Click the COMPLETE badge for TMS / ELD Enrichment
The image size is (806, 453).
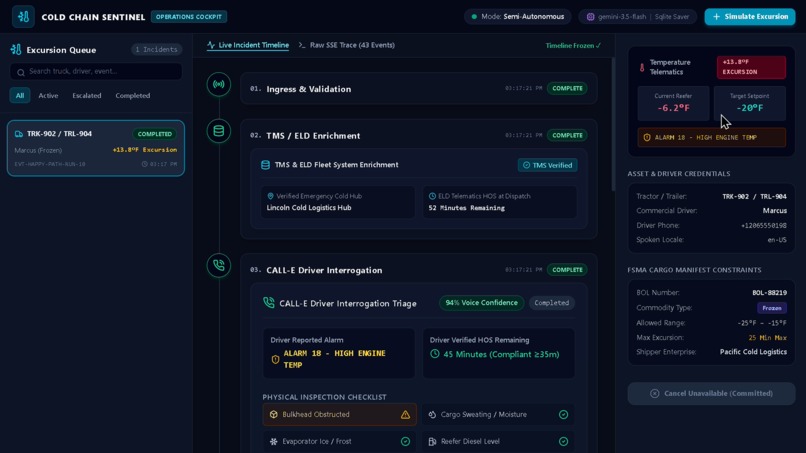(x=567, y=135)
